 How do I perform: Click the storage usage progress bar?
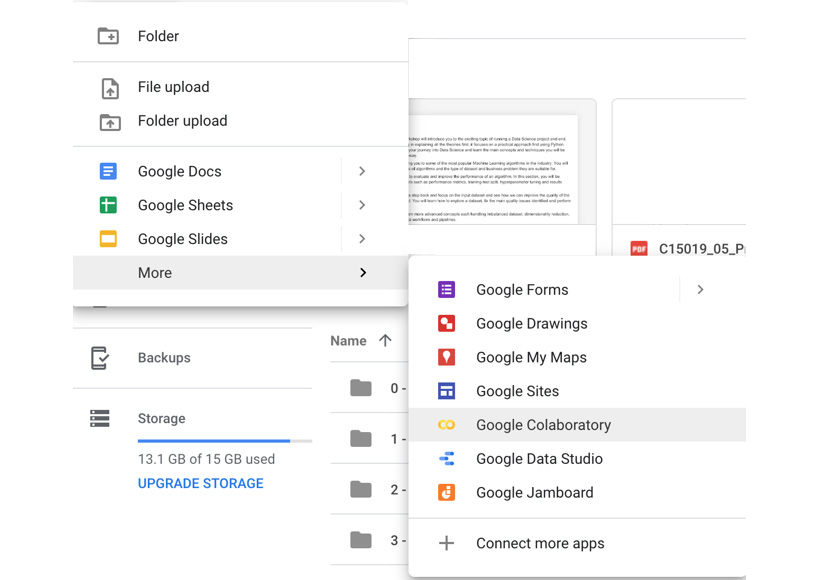225,441
